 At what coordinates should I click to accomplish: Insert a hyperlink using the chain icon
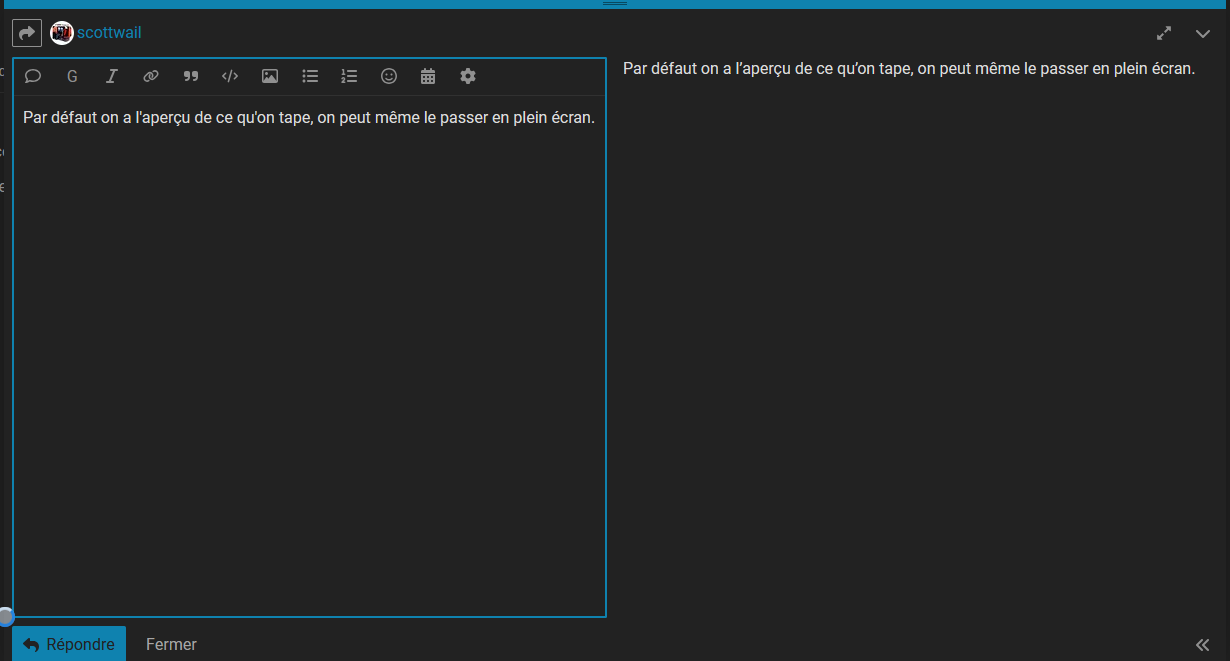(x=151, y=76)
